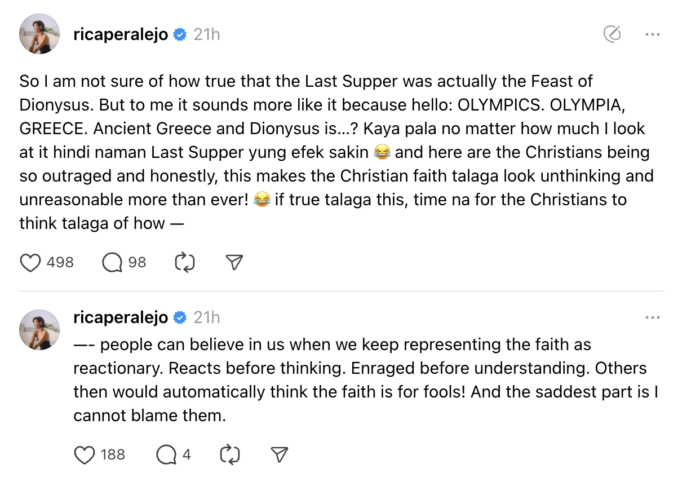Click the circular pencil icon beside first post's menu

(612, 34)
